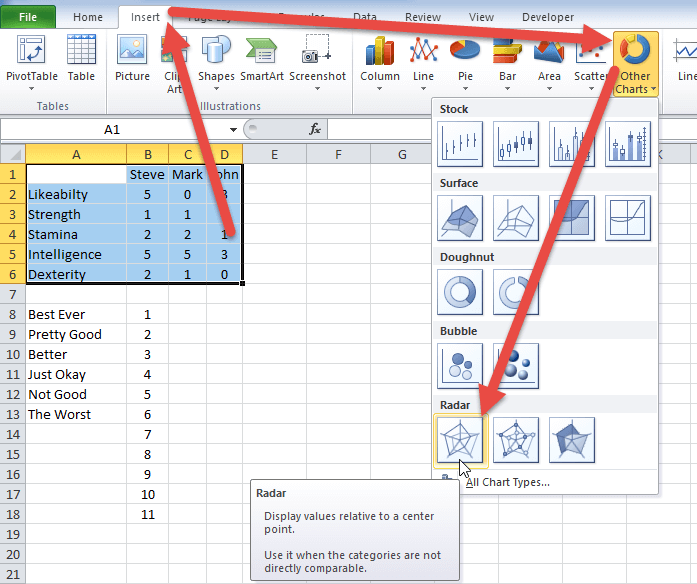This screenshot has width=697, height=584.
Task: Switch to the Home tab
Action: [88, 17]
